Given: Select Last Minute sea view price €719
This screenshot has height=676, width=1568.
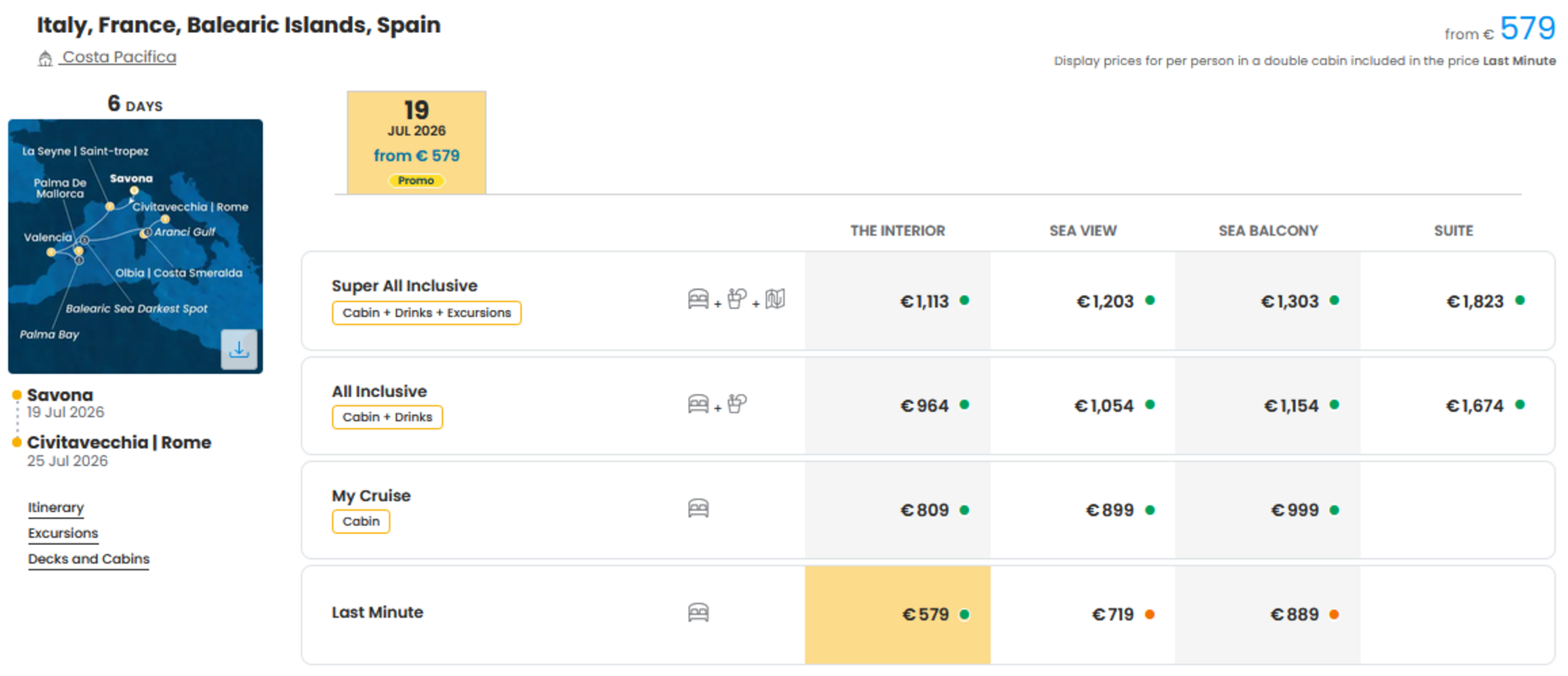Looking at the screenshot, I should (1083, 614).
